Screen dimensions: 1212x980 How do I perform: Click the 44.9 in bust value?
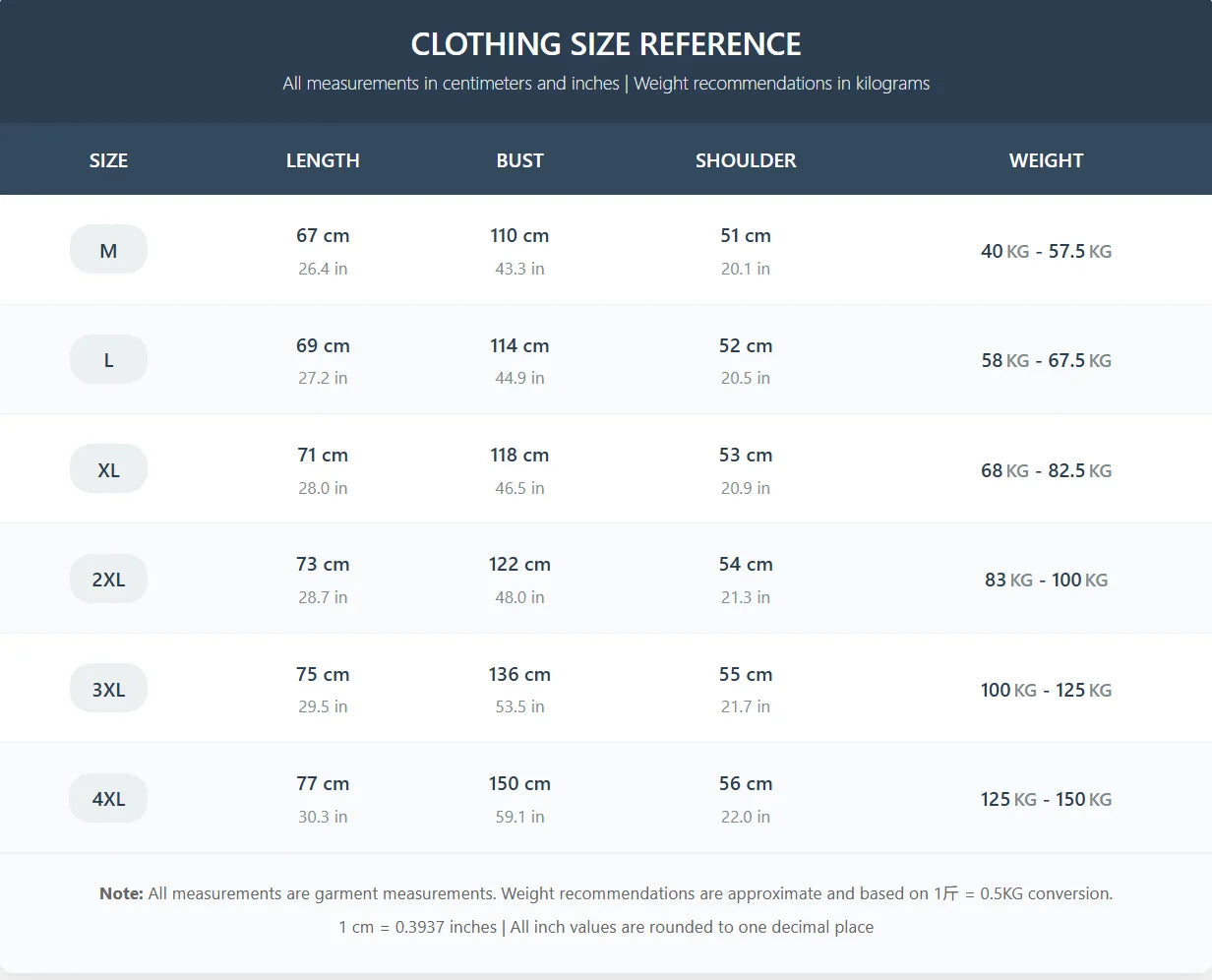519,378
